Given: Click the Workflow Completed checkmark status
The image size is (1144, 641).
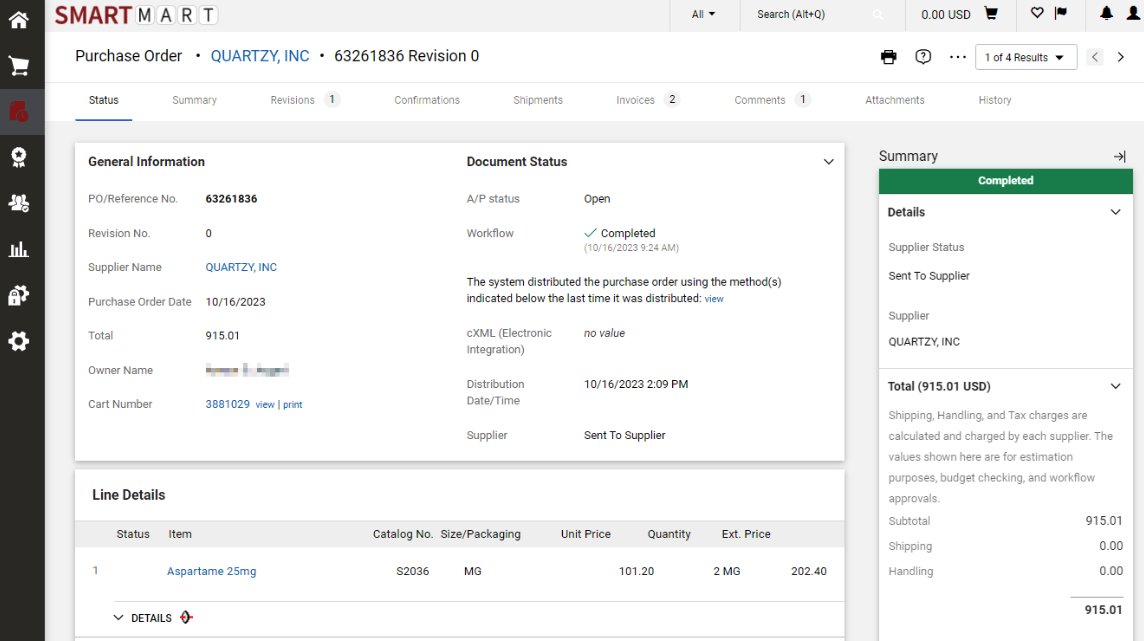Looking at the screenshot, I should pyautogui.click(x=619, y=233).
